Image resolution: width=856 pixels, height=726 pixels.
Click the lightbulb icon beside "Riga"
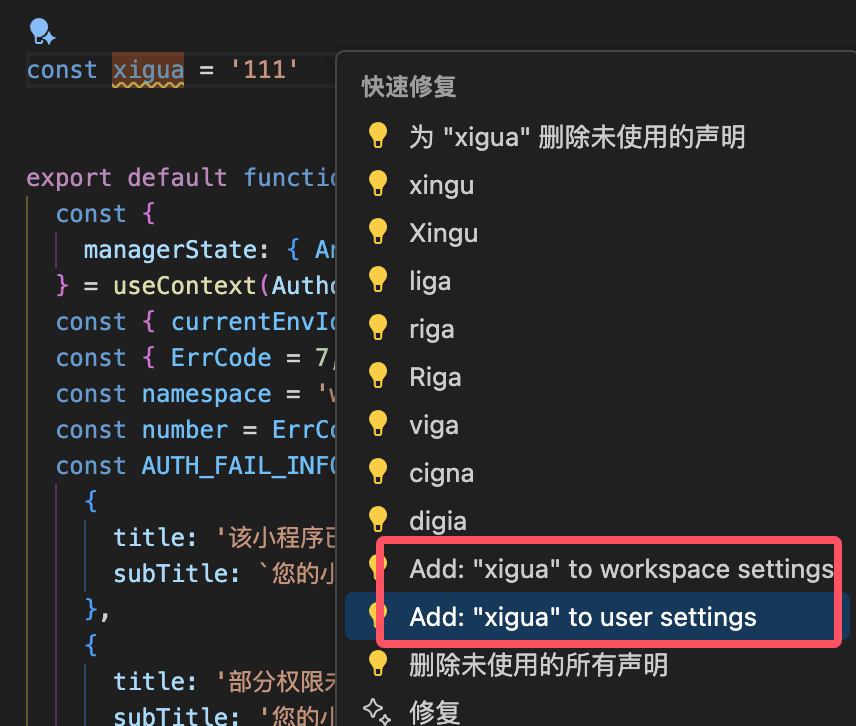pyautogui.click(x=378, y=376)
